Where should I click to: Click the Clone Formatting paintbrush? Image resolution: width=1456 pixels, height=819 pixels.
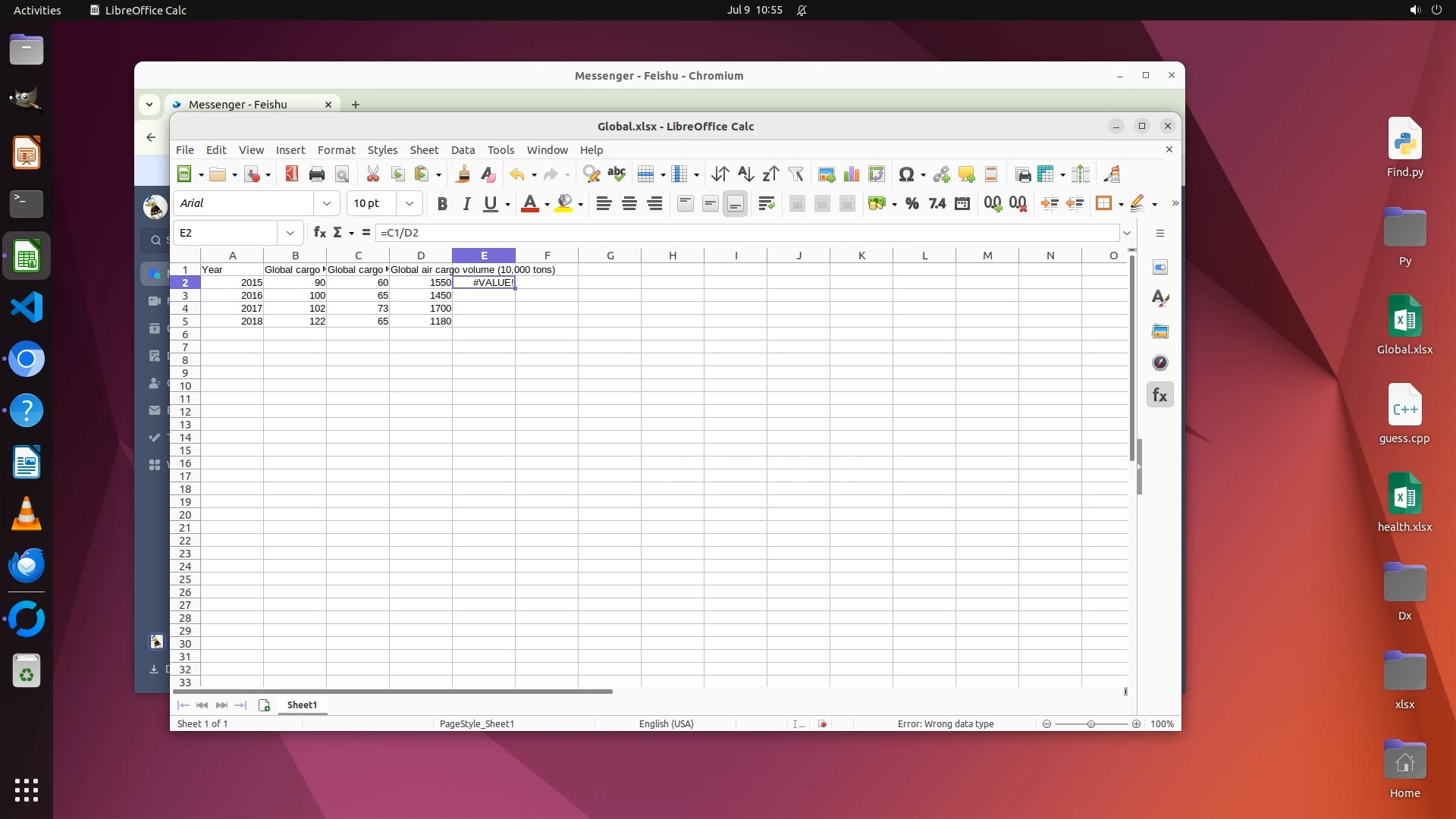tap(463, 174)
